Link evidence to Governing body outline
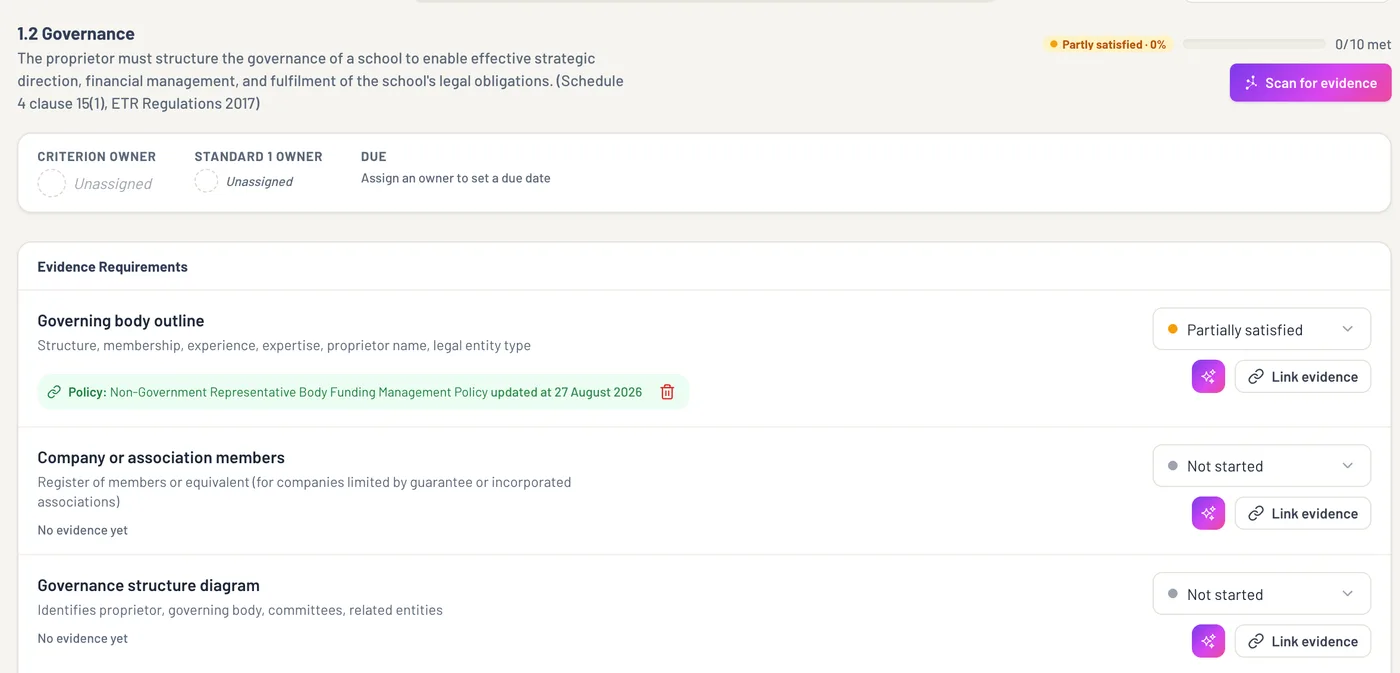This screenshot has width=1400, height=673. pos(1303,376)
